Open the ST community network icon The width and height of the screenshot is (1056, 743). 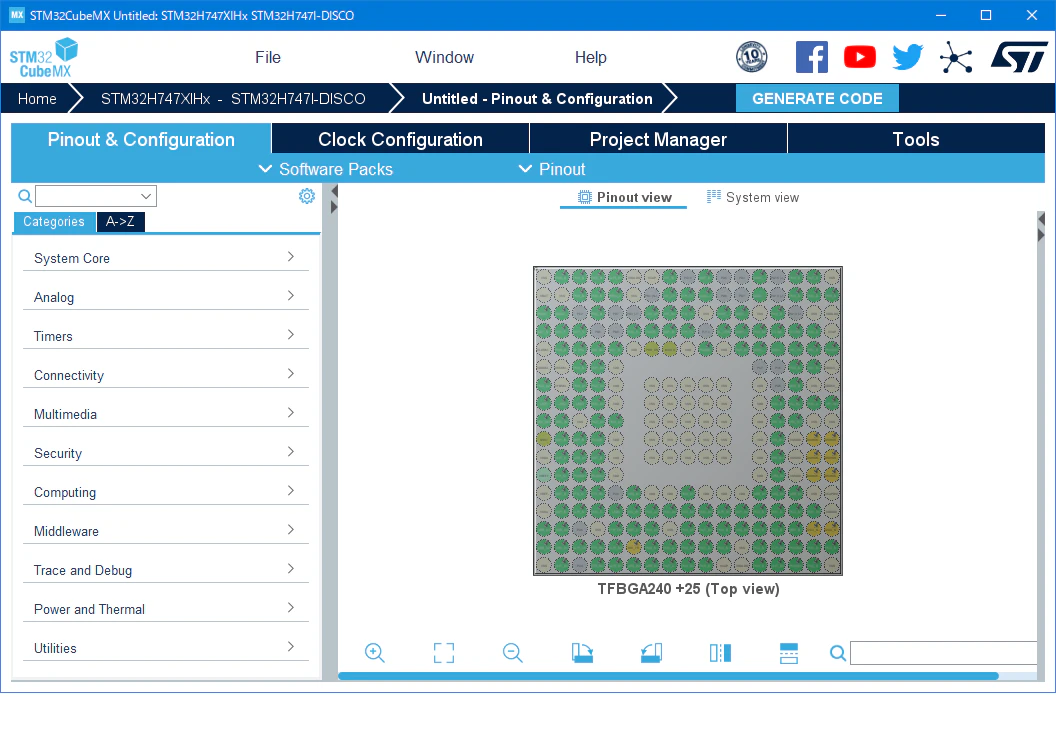956,57
